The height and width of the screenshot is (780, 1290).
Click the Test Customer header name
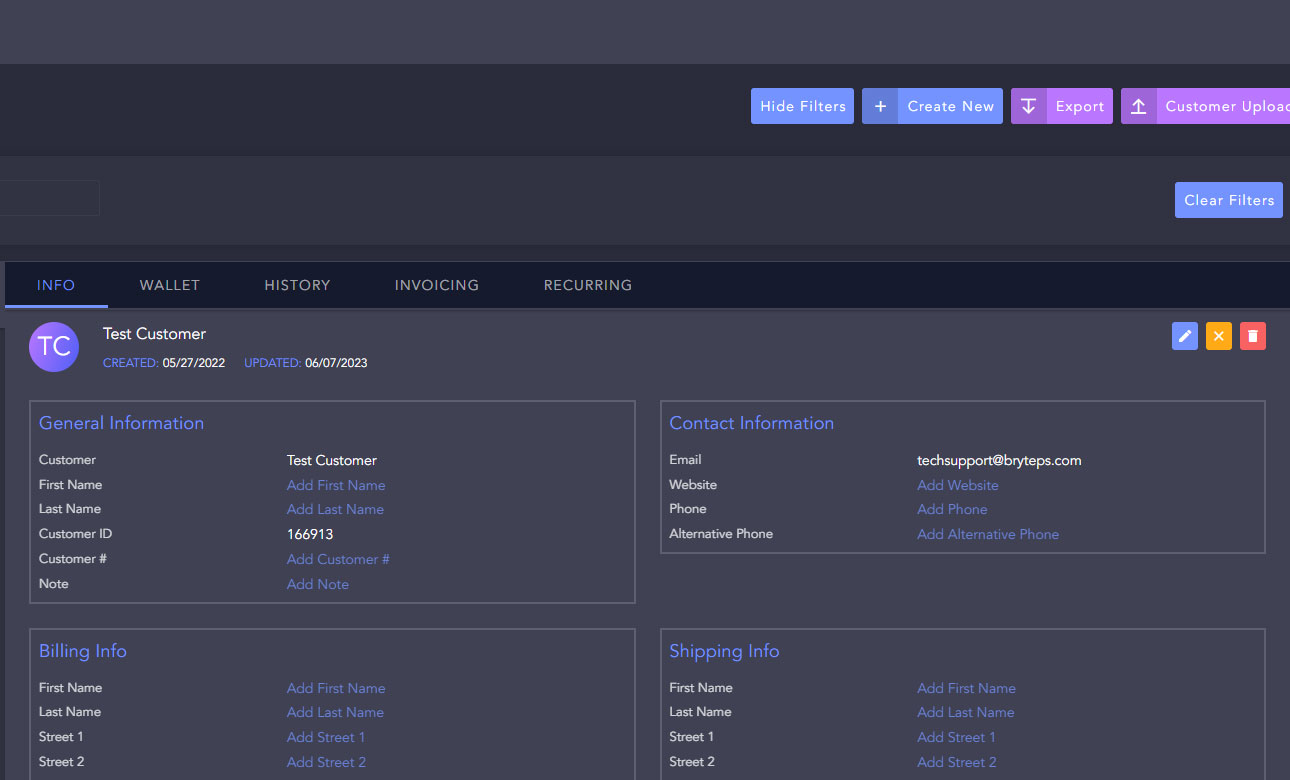[x=154, y=333]
